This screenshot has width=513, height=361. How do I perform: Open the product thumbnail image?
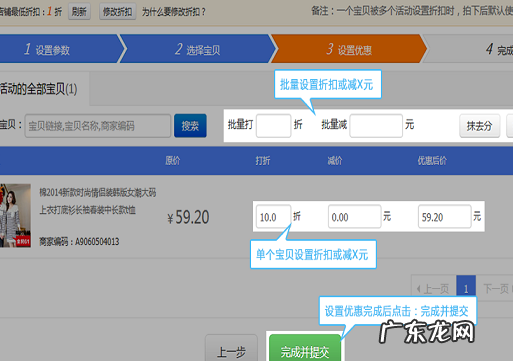15,215
